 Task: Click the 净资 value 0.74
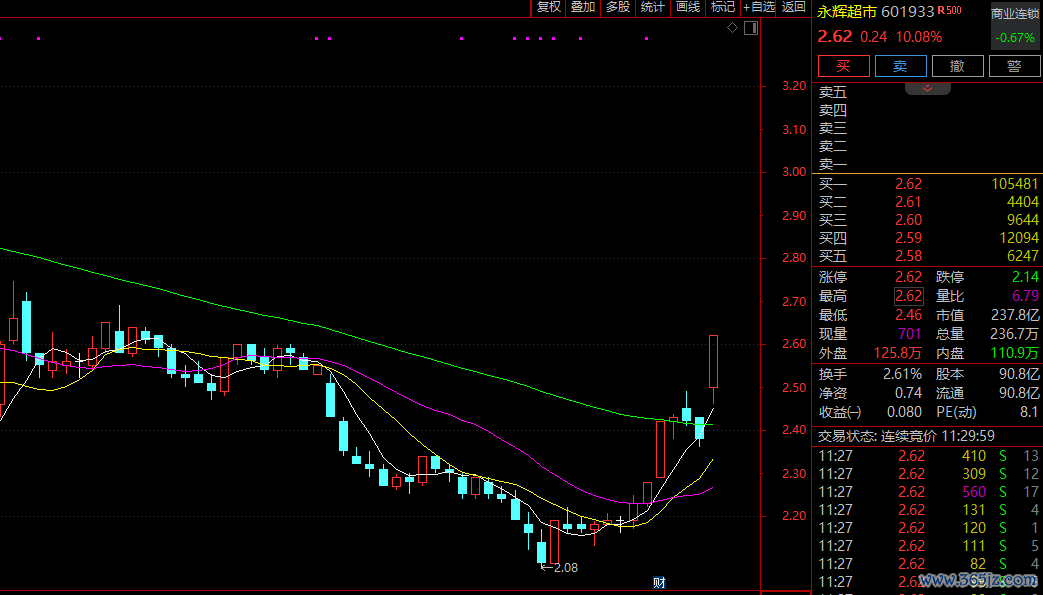[x=909, y=393]
